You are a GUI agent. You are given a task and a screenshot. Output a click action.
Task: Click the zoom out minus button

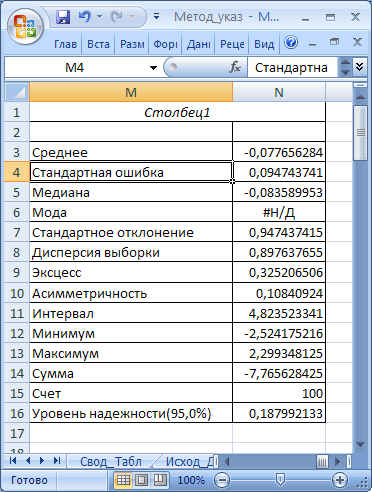click(222, 480)
